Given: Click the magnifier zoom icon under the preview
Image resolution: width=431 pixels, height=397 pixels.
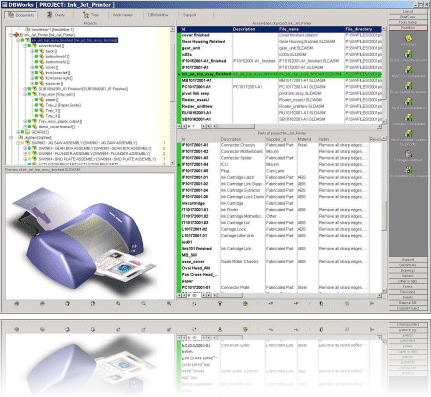Looking at the screenshot, I should 143,304.
